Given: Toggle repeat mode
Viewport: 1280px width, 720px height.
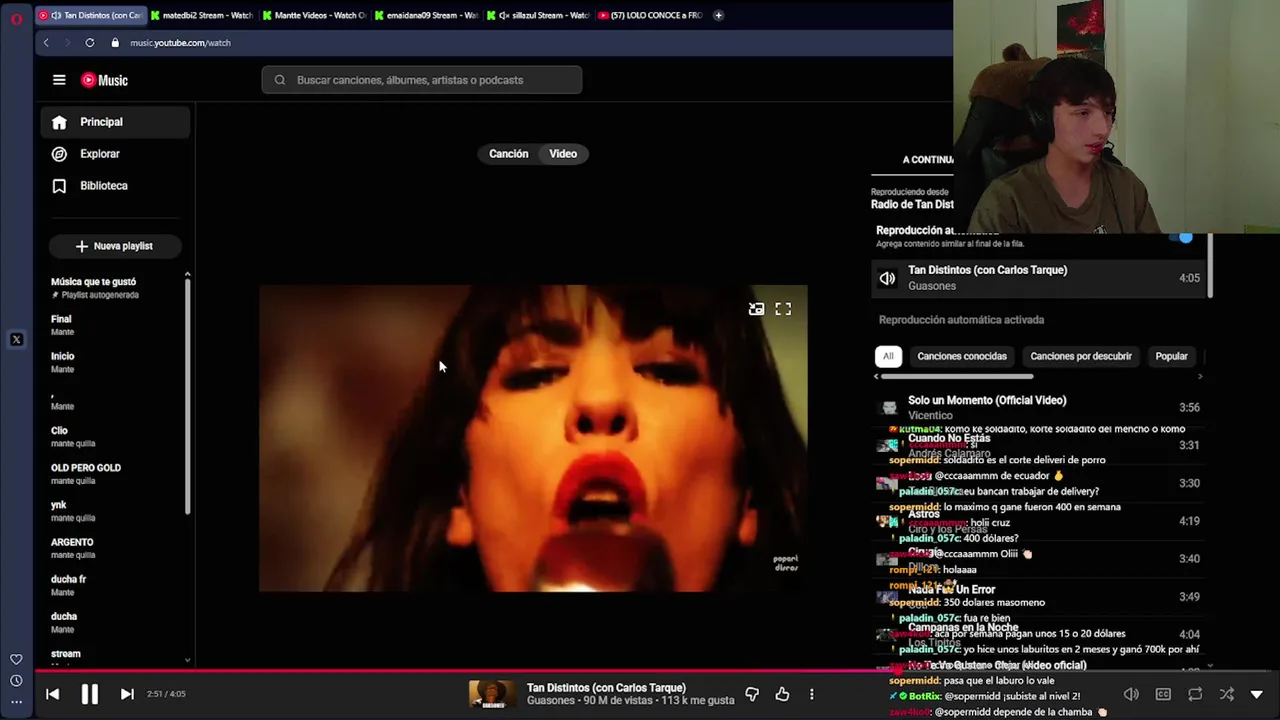Looking at the screenshot, I should click(x=1195, y=694).
